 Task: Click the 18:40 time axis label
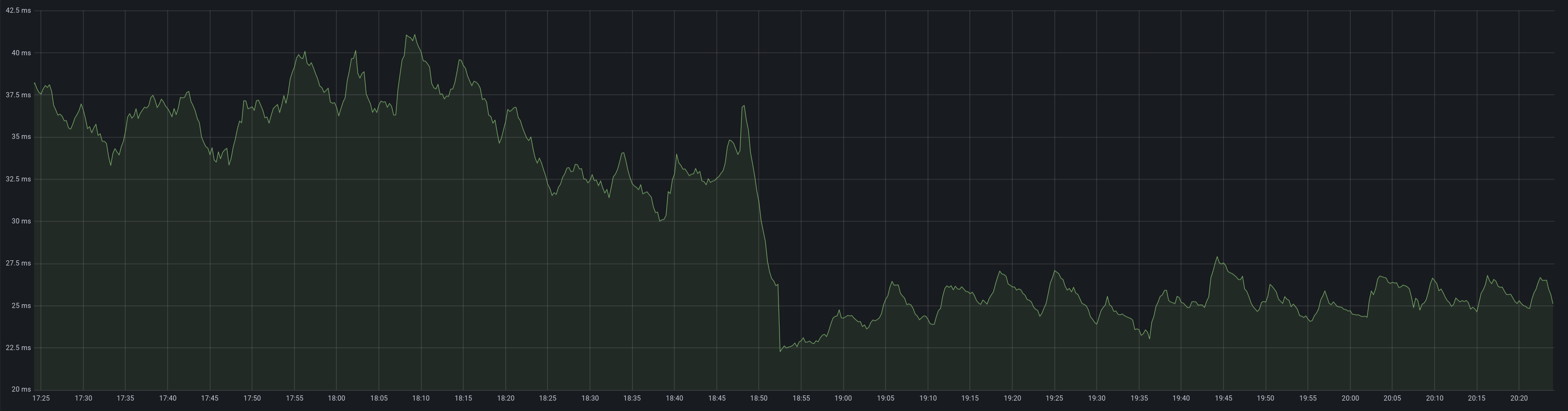pos(674,398)
